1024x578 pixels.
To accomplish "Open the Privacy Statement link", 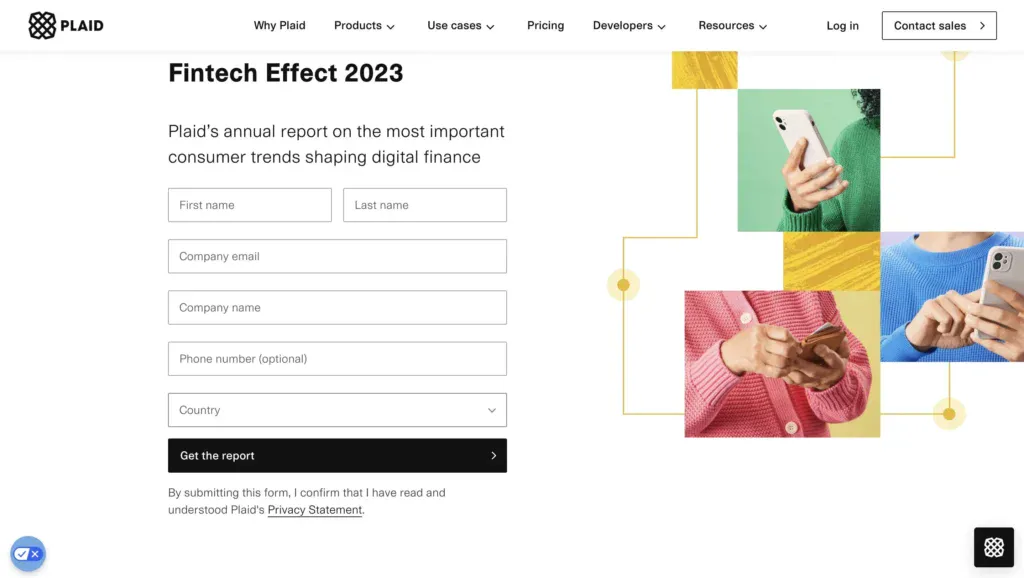I will (315, 510).
